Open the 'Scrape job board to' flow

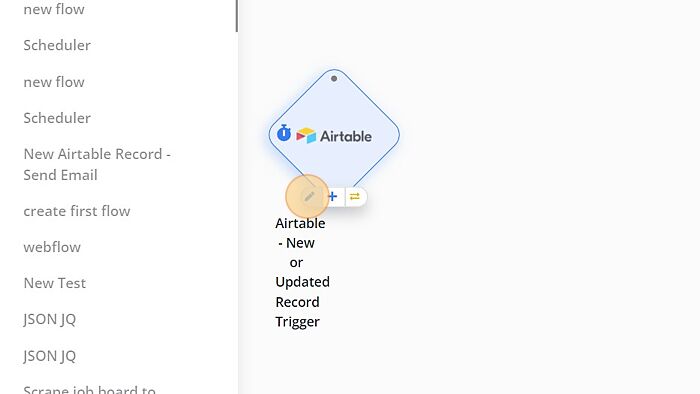tap(89, 389)
